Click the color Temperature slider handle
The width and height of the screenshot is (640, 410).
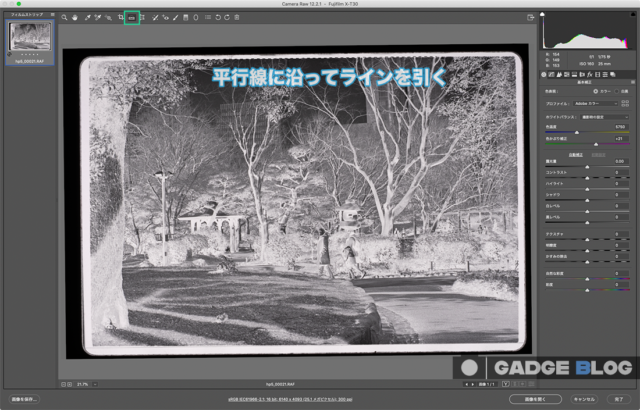point(577,133)
